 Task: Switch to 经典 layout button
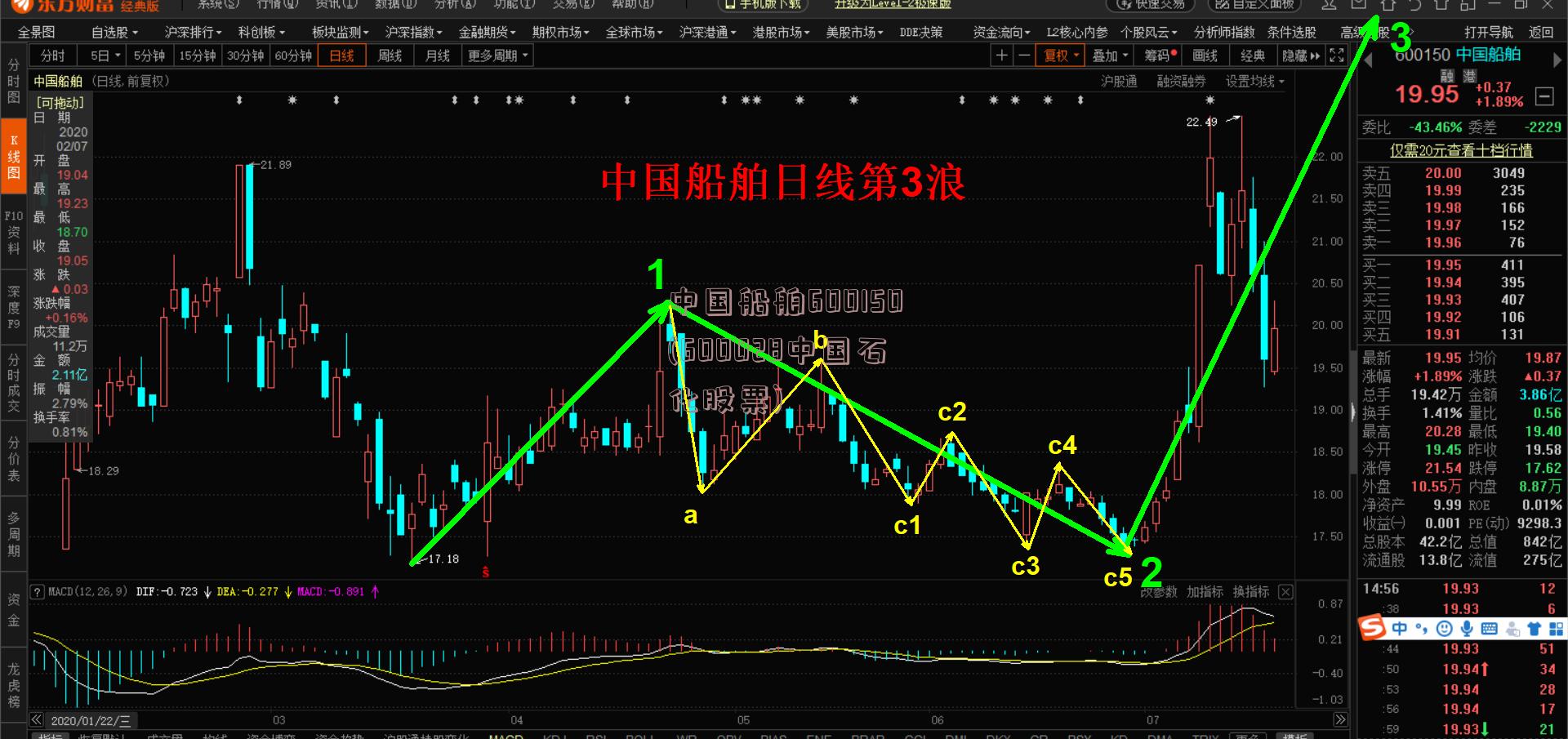[1252, 56]
